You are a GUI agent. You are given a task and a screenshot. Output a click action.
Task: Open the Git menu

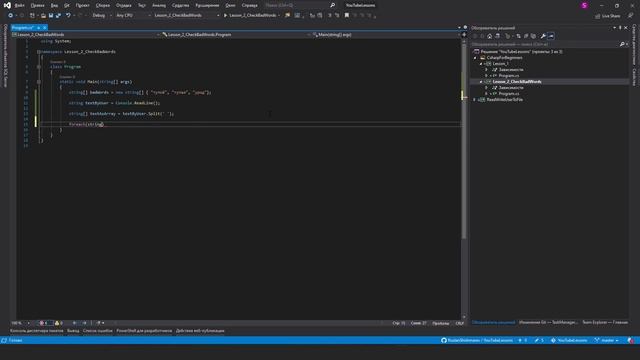pos(67,5)
